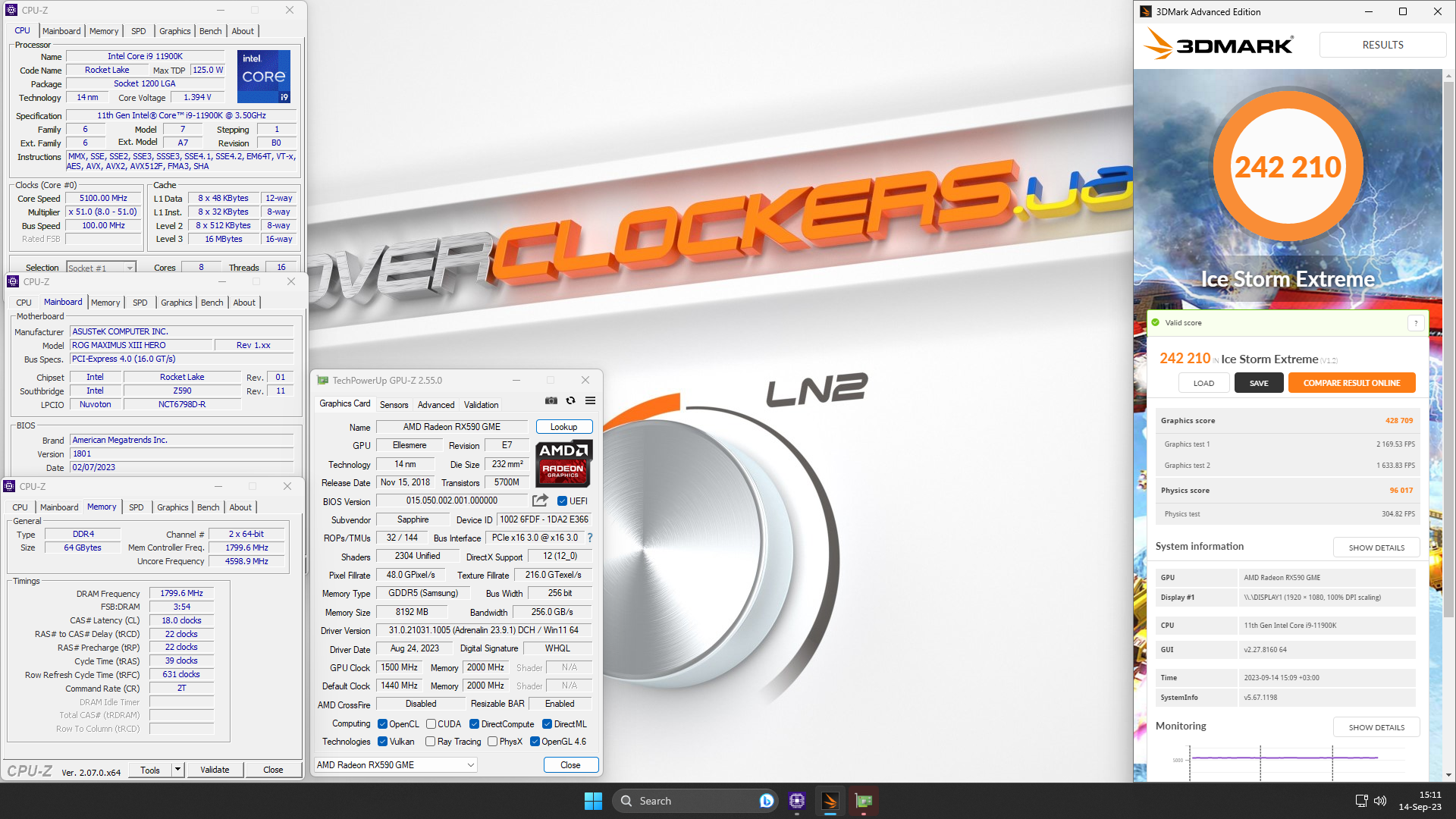Viewport: 1456px width, 819px height.
Task: Click the Tools button in CPU-Z
Action: coord(150,770)
